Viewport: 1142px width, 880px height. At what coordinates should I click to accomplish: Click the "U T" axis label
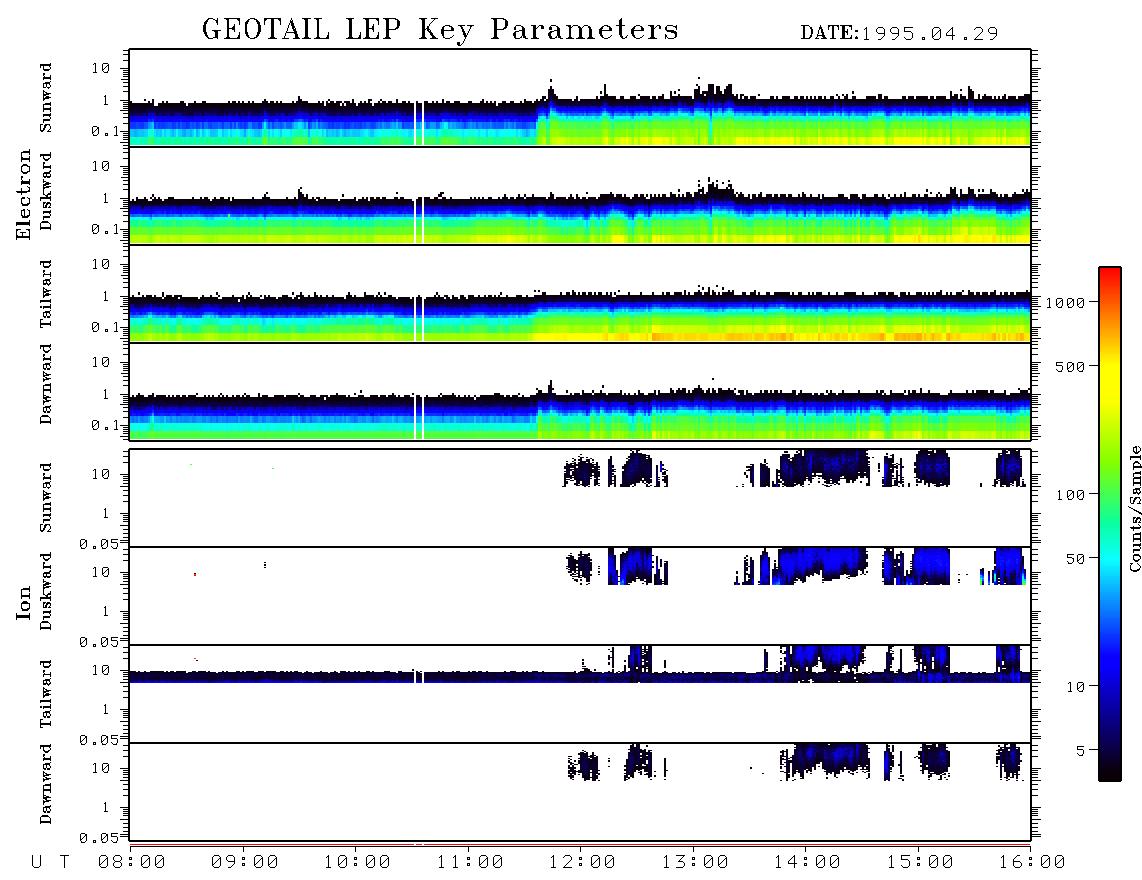pos(50,862)
